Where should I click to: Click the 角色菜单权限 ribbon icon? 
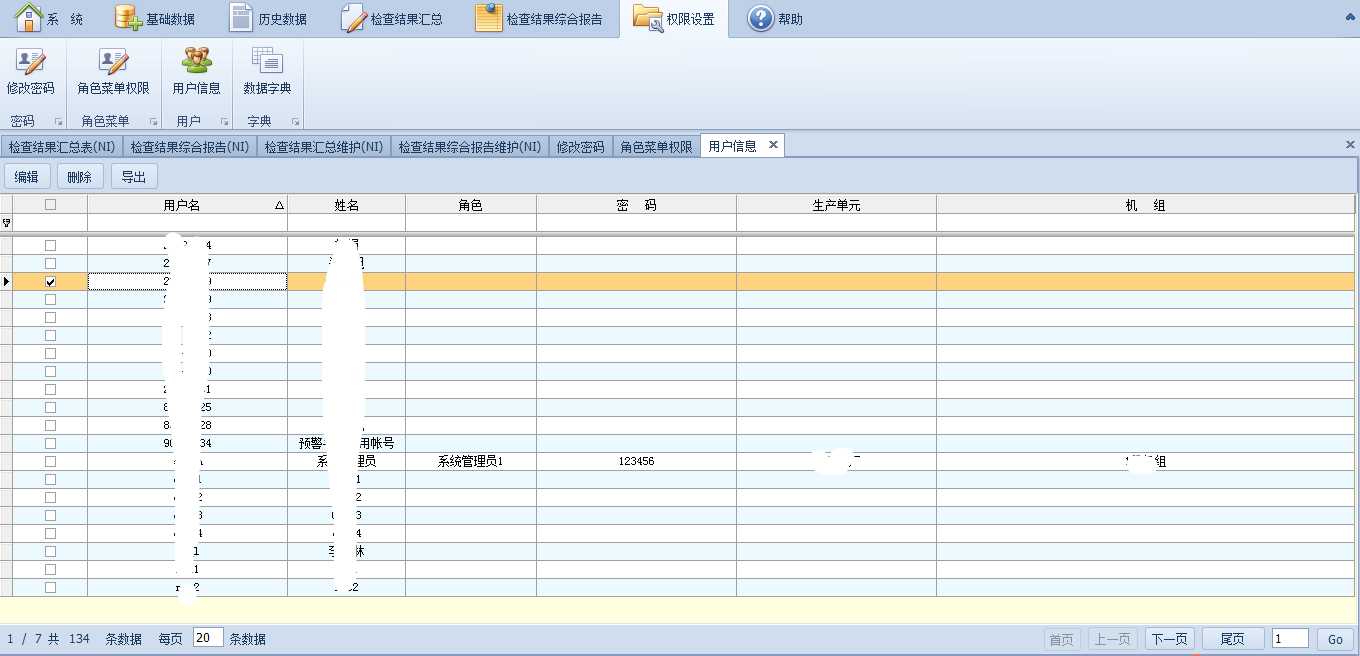pyautogui.click(x=114, y=71)
